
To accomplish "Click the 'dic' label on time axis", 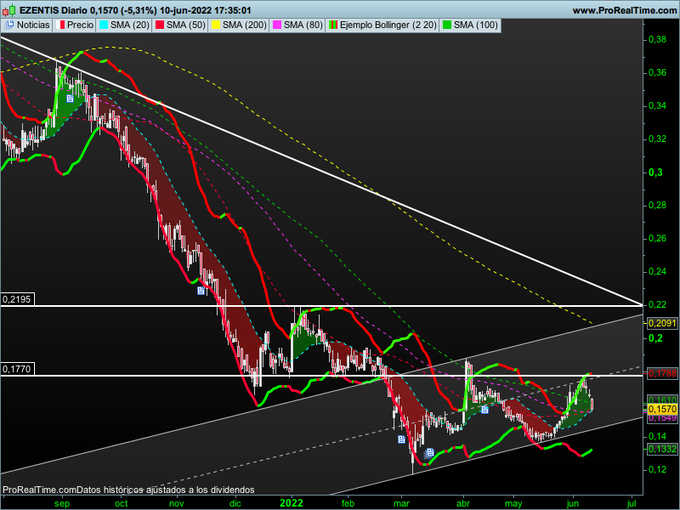I will click(x=235, y=503).
